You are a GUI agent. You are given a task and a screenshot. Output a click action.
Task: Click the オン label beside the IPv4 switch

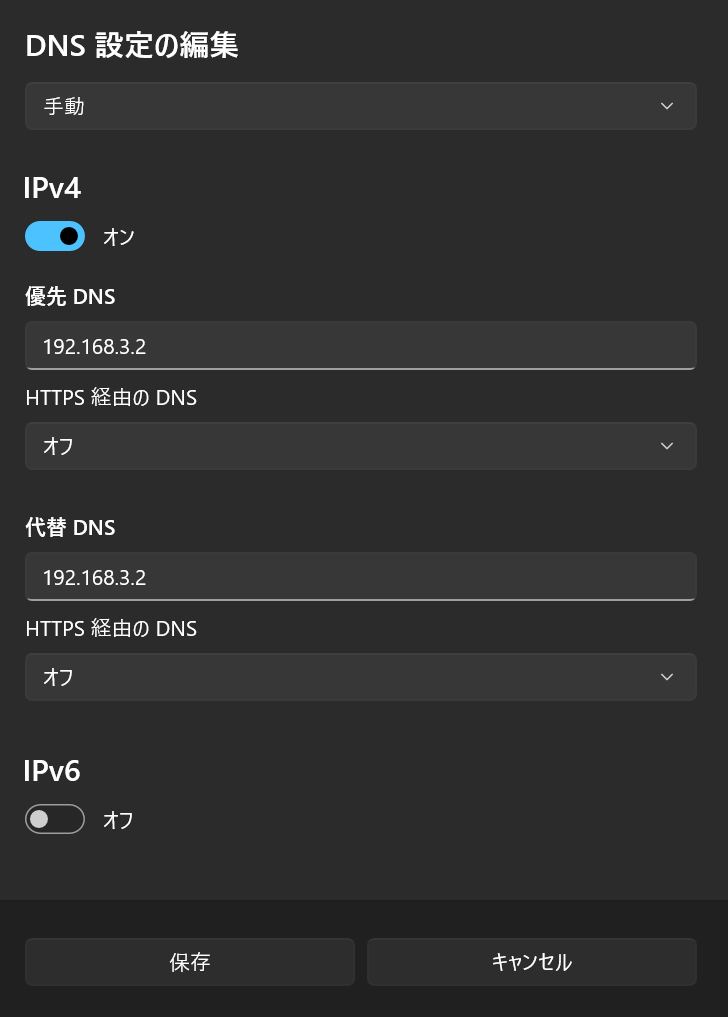[x=118, y=237]
